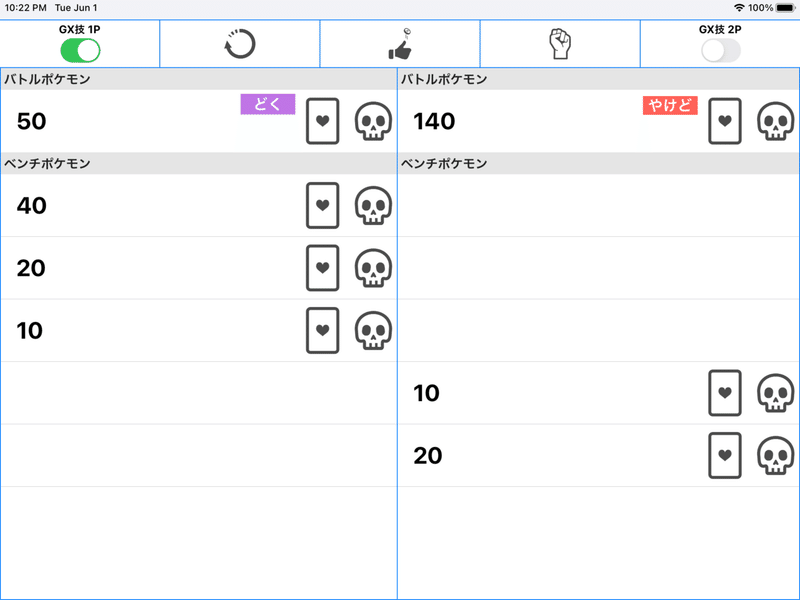The image size is (800, 600).
Task: Tap the raised fist icon
Action: tap(560, 44)
